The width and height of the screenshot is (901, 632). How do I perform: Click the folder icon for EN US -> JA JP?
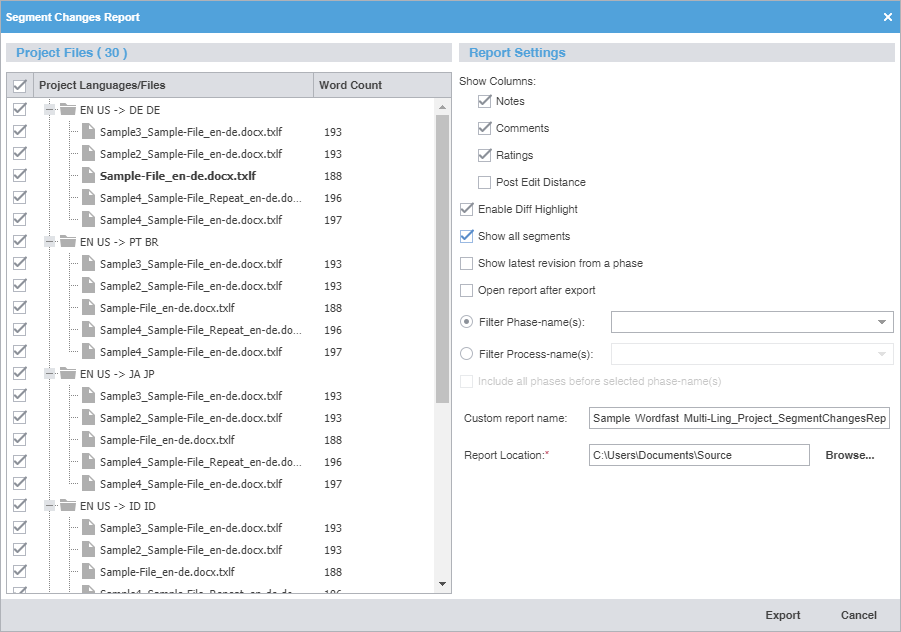pyautogui.click(x=68, y=374)
